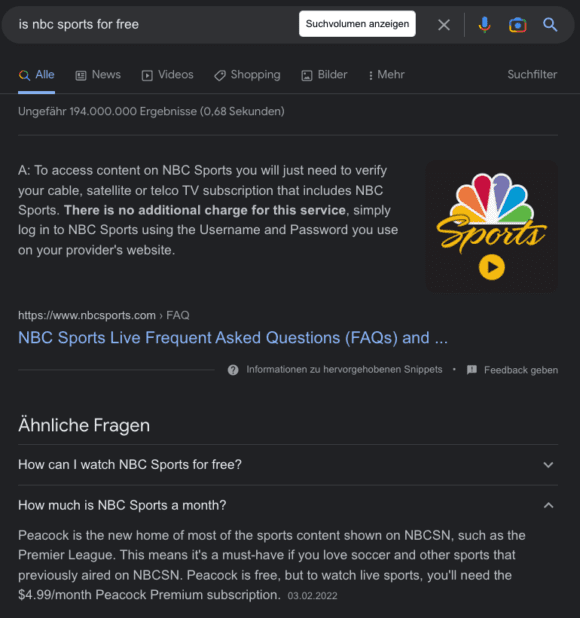Open NBC Sports Live FAQs result link

(233, 338)
